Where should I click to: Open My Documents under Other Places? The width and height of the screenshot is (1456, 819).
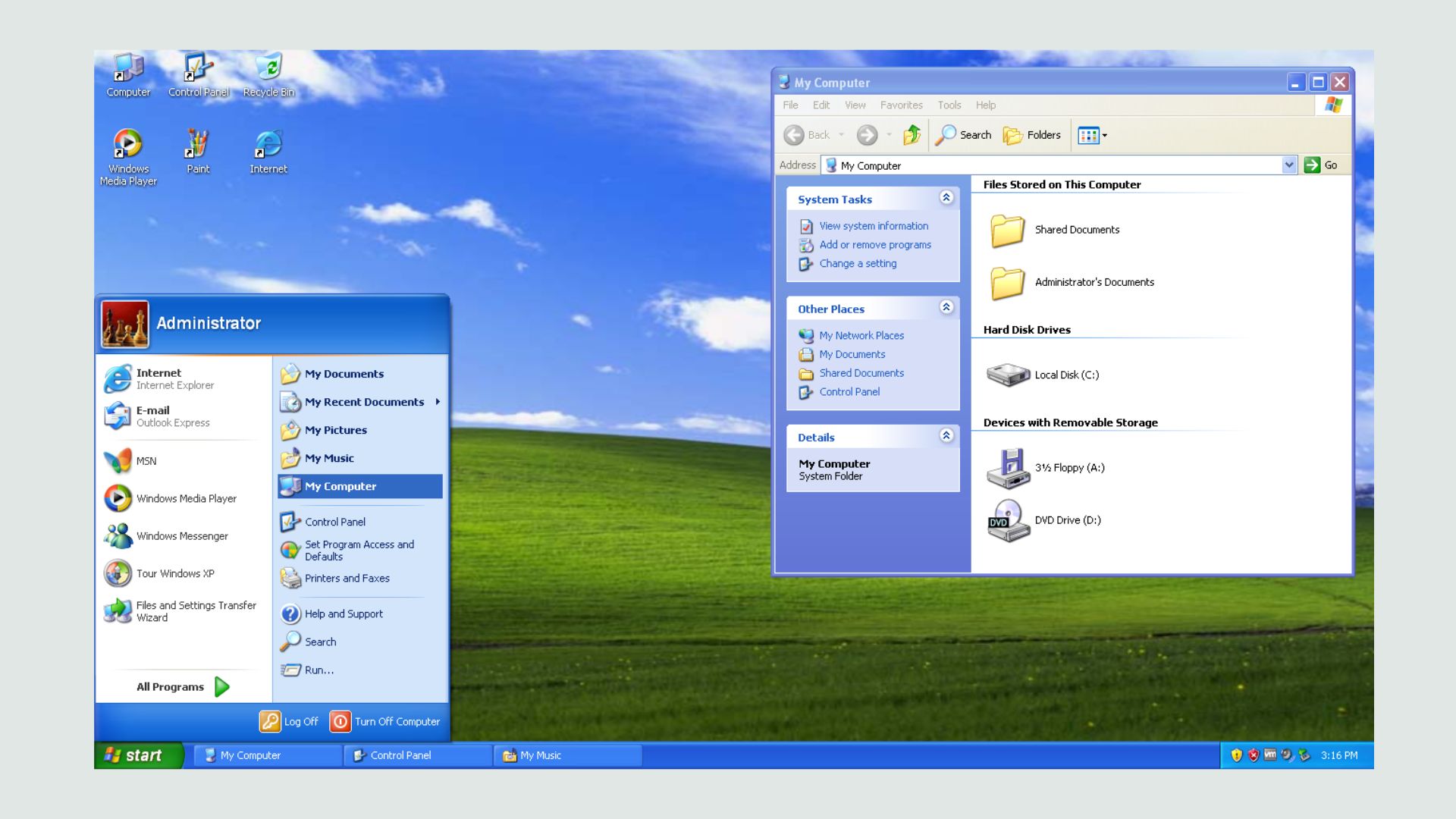coord(843,354)
